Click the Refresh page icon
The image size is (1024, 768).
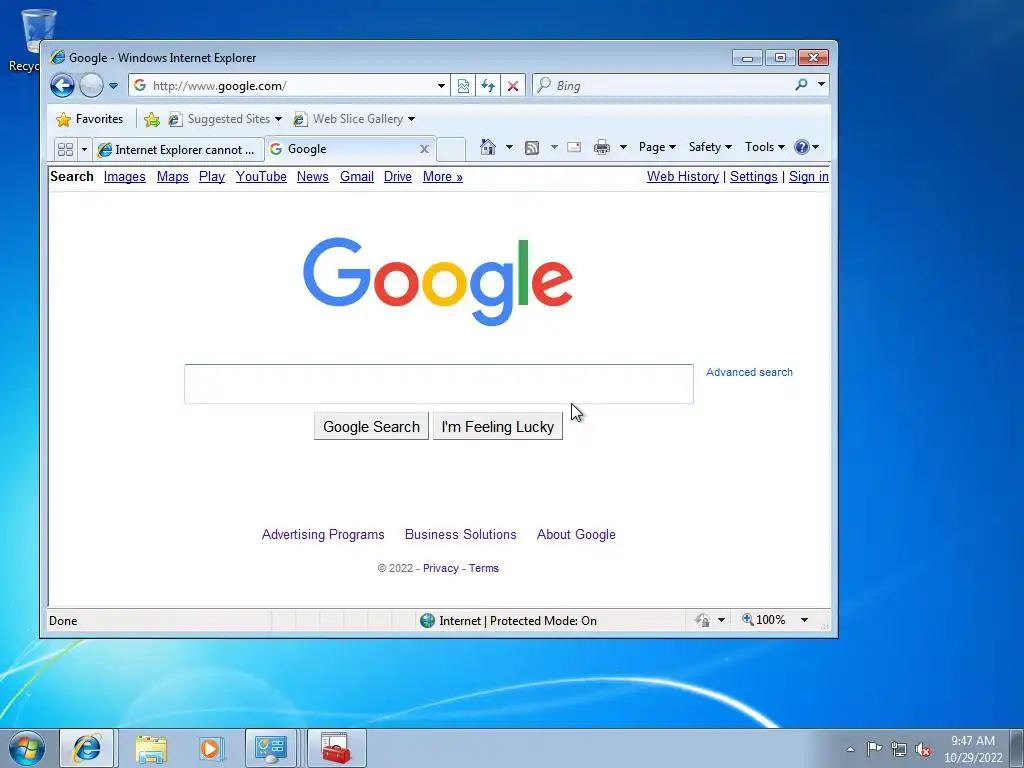click(x=488, y=86)
